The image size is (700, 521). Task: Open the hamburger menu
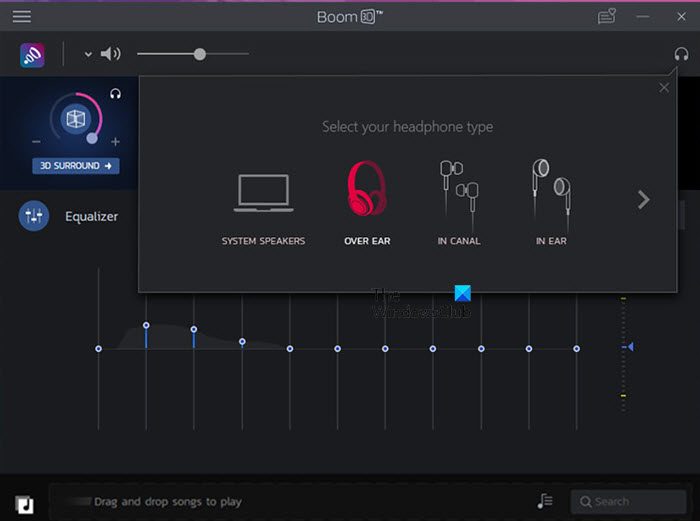[21, 17]
